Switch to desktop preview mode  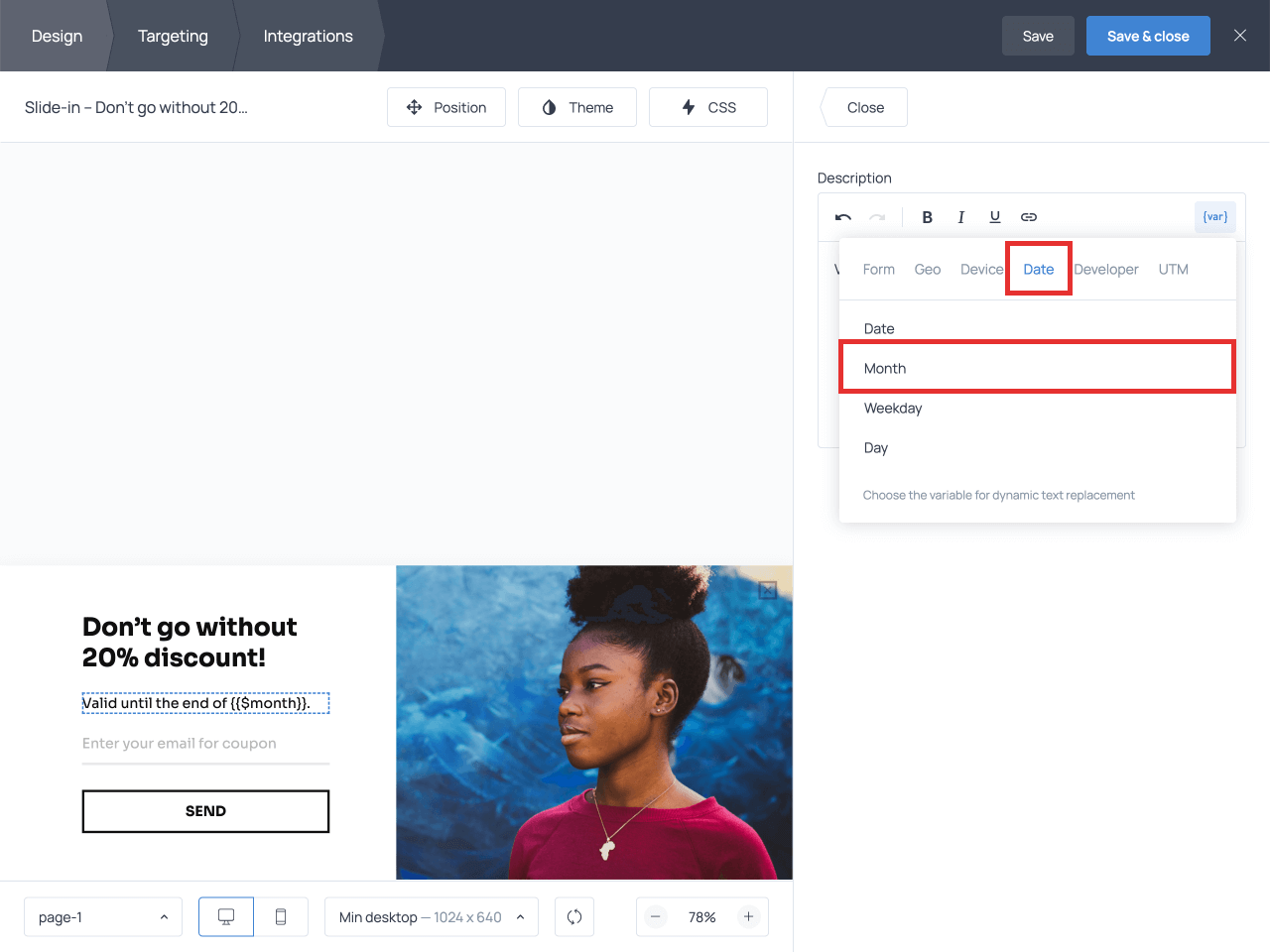(226, 917)
